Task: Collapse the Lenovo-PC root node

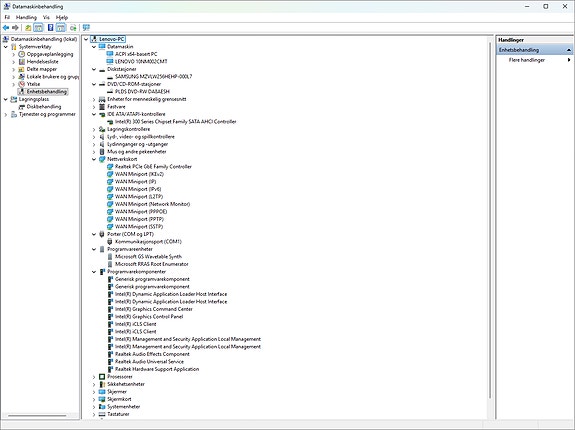Action: 86,39
